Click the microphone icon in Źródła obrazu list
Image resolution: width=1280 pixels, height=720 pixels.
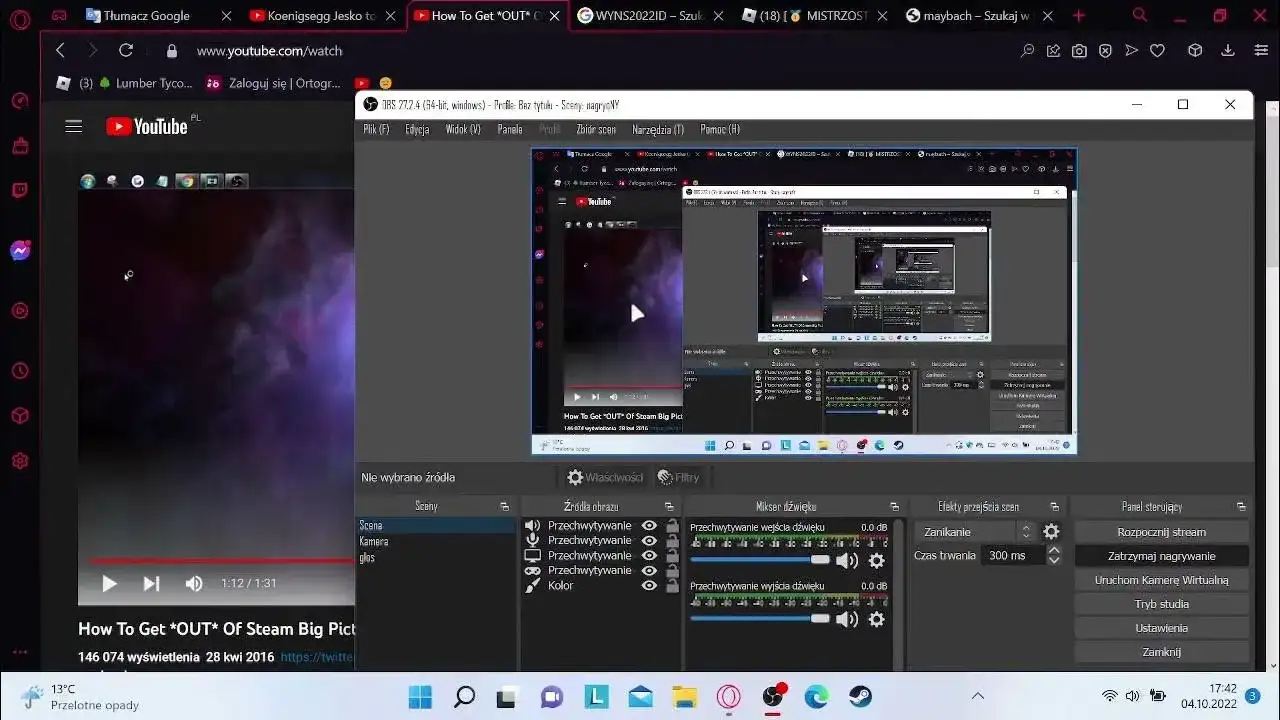[x=533, y=540]
